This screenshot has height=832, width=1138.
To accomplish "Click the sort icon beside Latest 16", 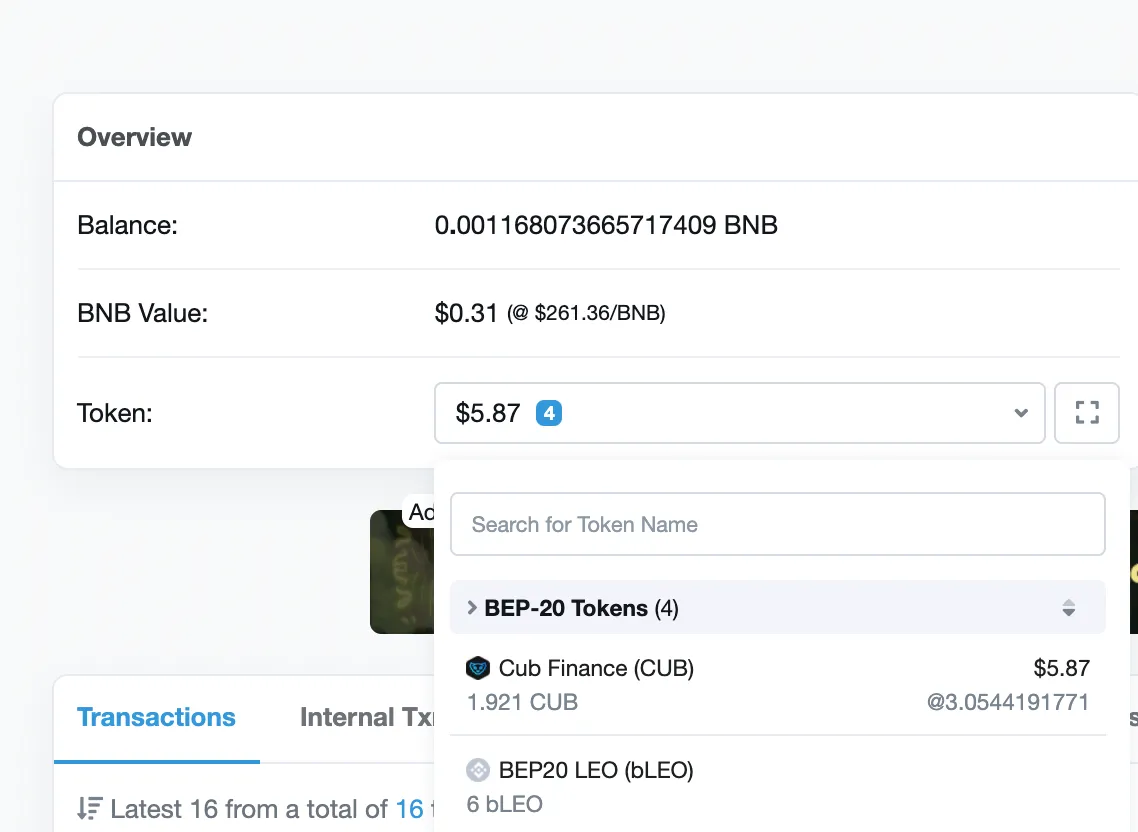I will coord(90,808).
